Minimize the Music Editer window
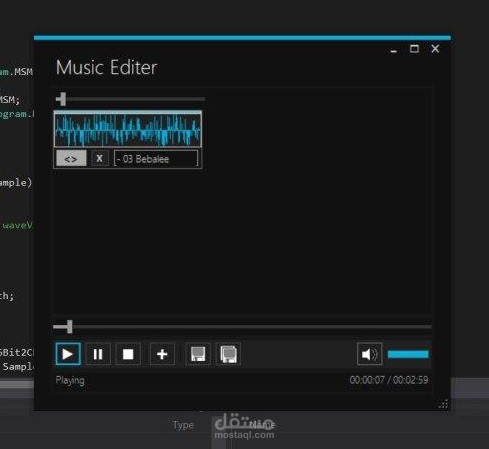 click(x=394, y=50)
